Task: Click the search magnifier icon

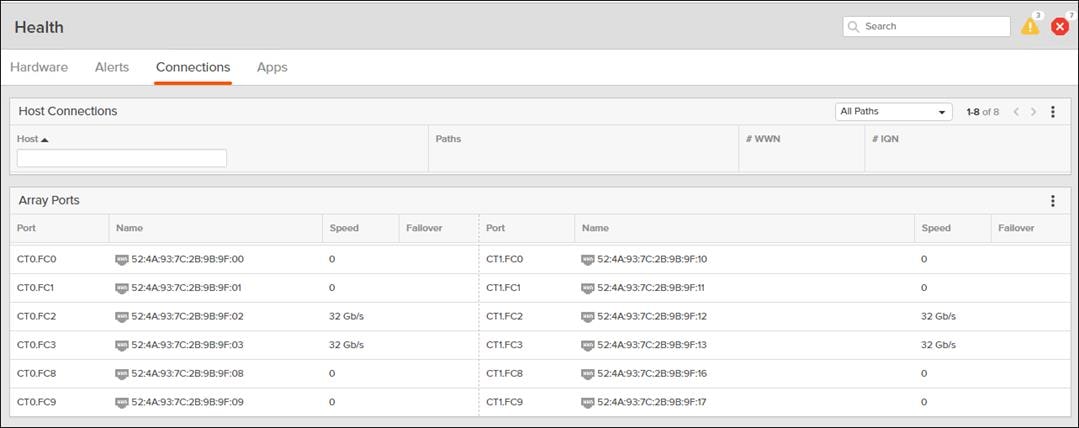Action: pyautogui.click(x=854, y=27)
